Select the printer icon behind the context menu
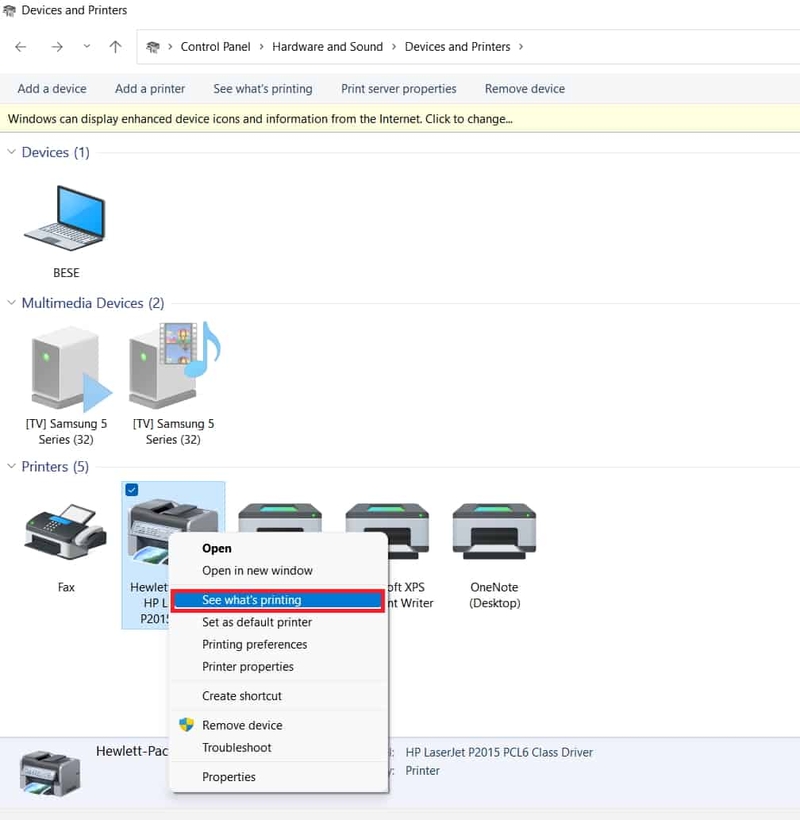 [x=280, y=518]
